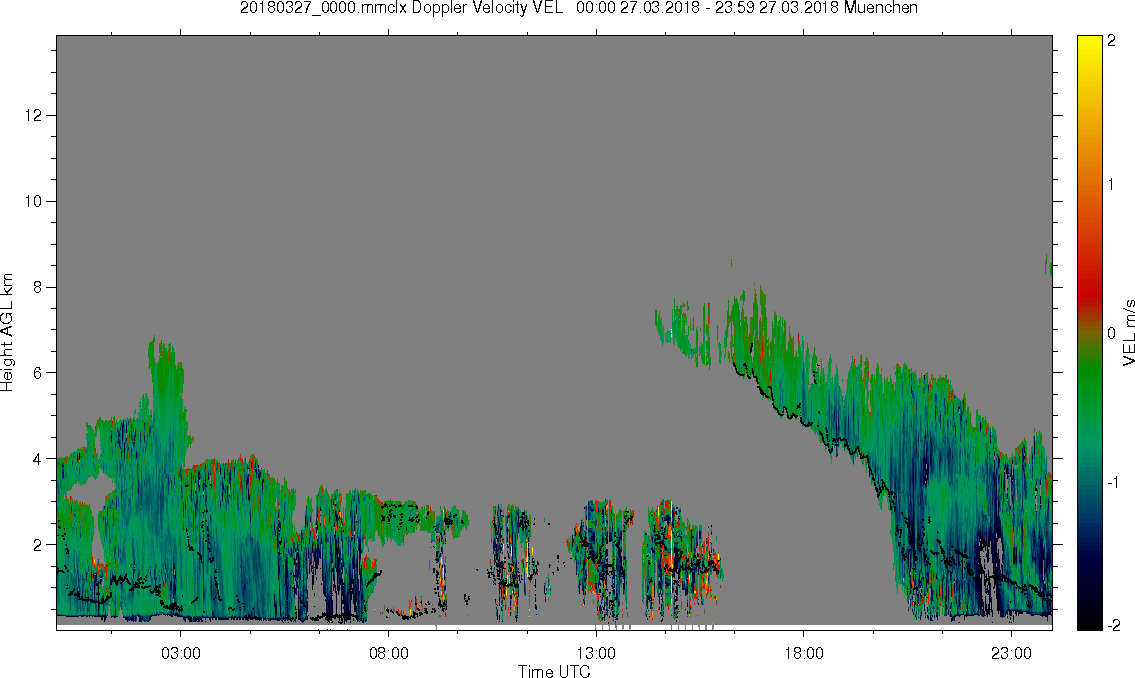1135x678 pixels.
Task: Select the '03:00' time axis label
Action: tap(180, 654)
